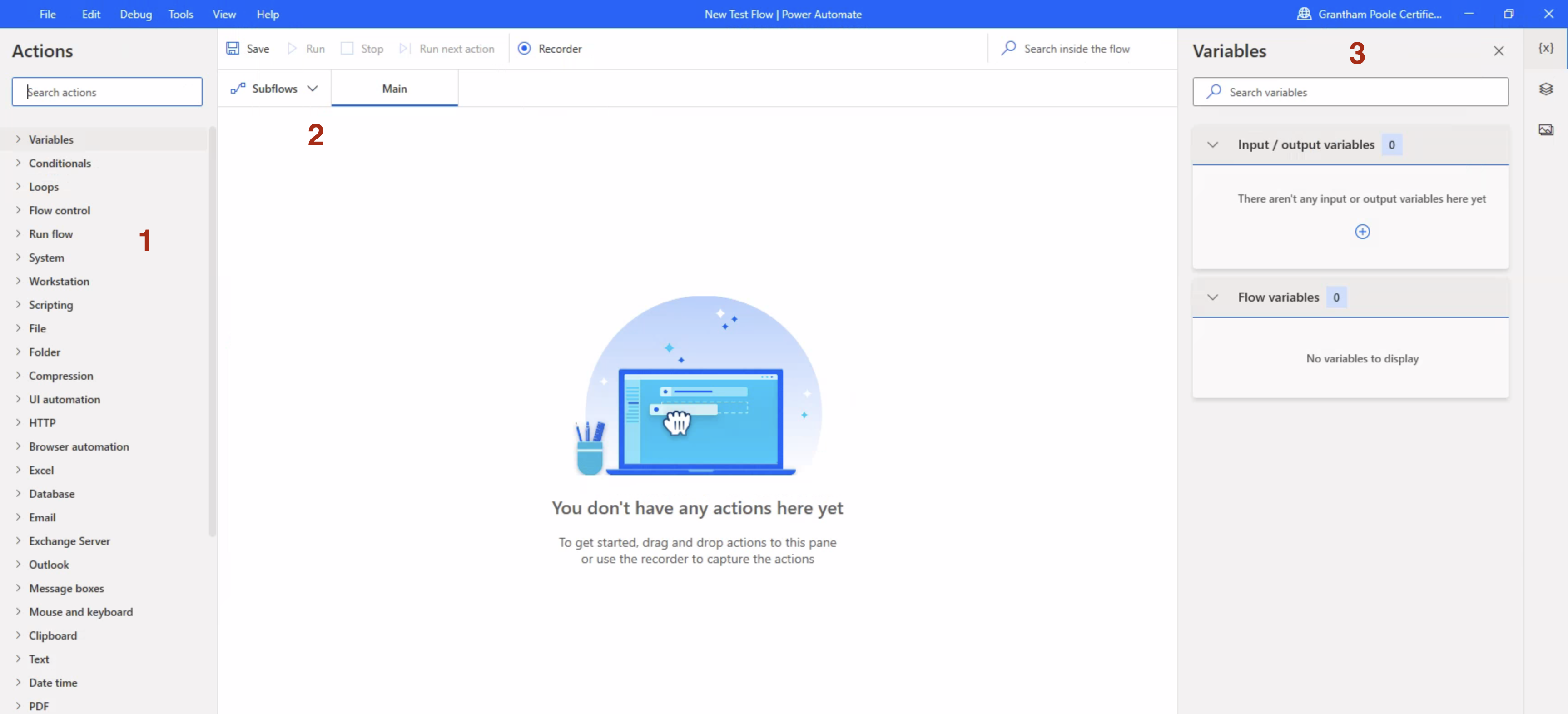The width and height of the screenshot is (1568, 714).
Task: Expand the Conditionals action group
Action: coord(18,163)
